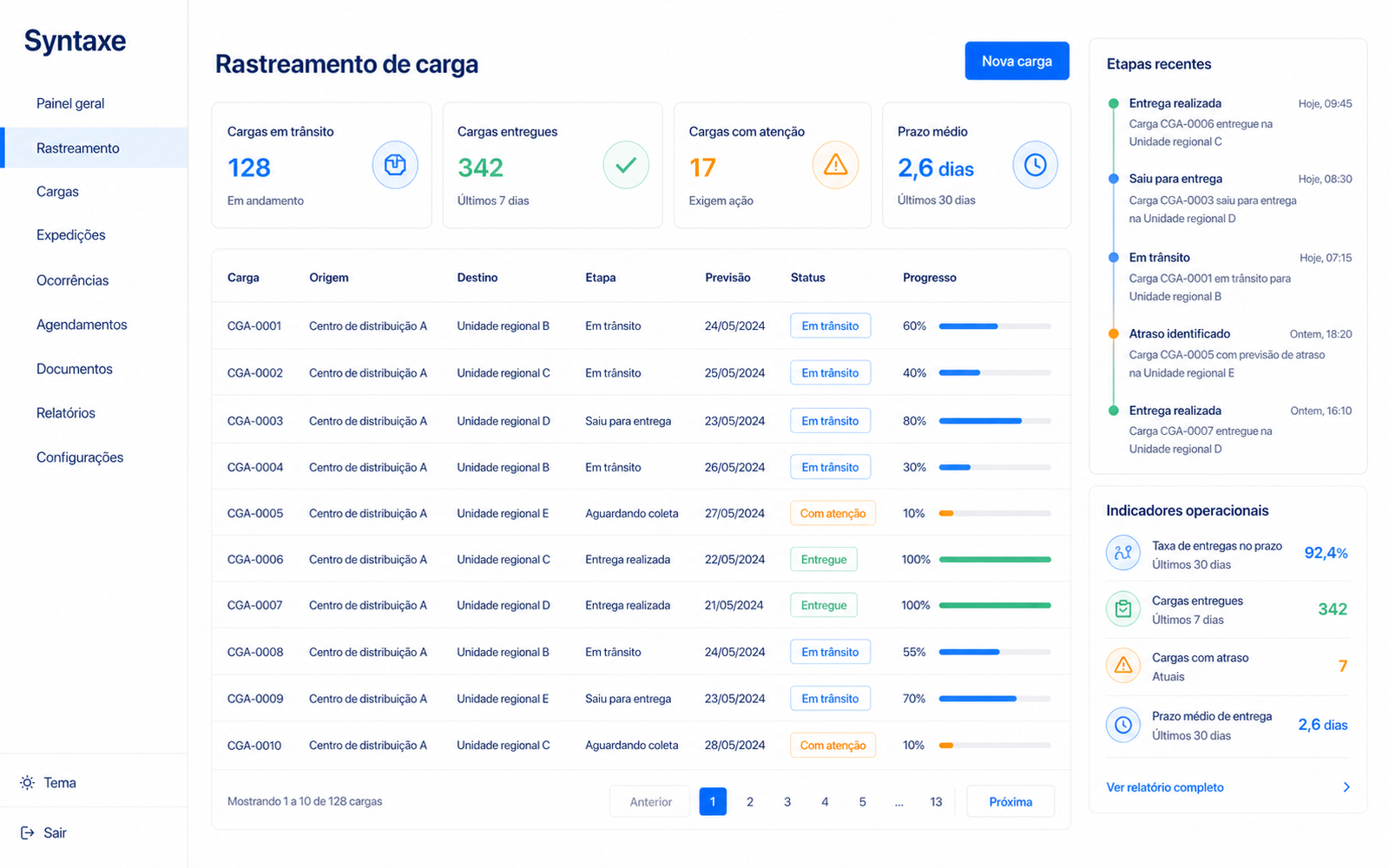
Task: Go to page 13 of the table
Action: [936, 801]
